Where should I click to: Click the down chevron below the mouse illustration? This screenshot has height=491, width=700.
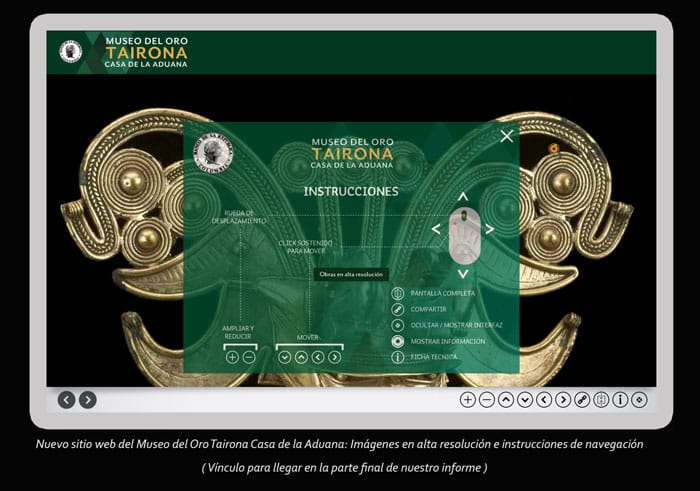[463, 274]
